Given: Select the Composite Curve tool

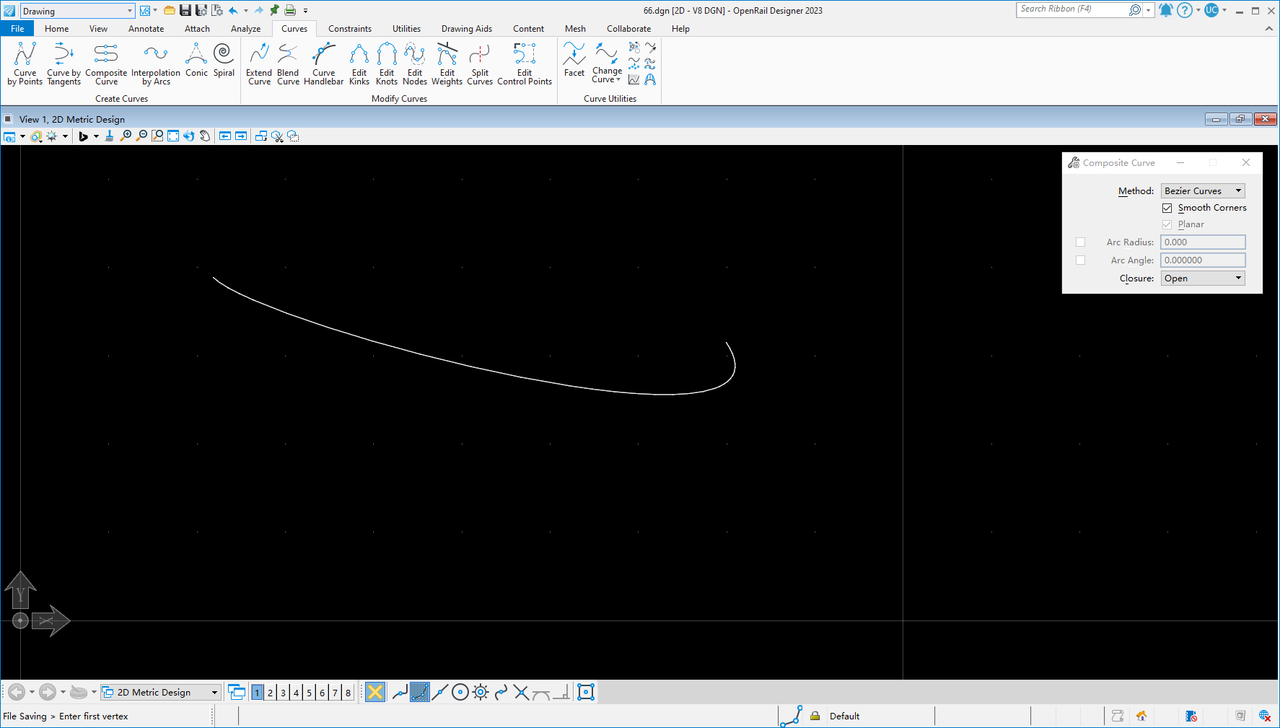Looking at the screenshot, I should click(x=106, y=62).
